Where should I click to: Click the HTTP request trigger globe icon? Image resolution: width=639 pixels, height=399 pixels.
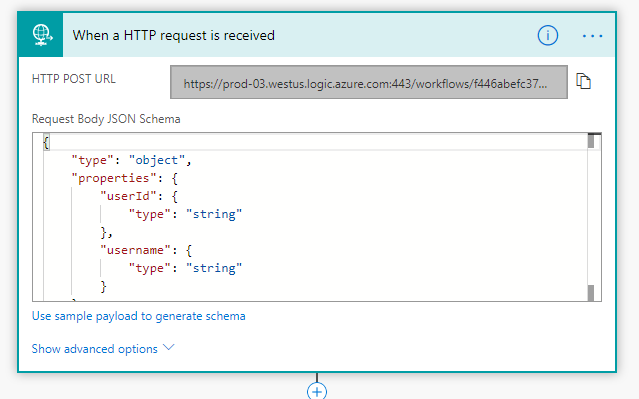tap(41, 35)
